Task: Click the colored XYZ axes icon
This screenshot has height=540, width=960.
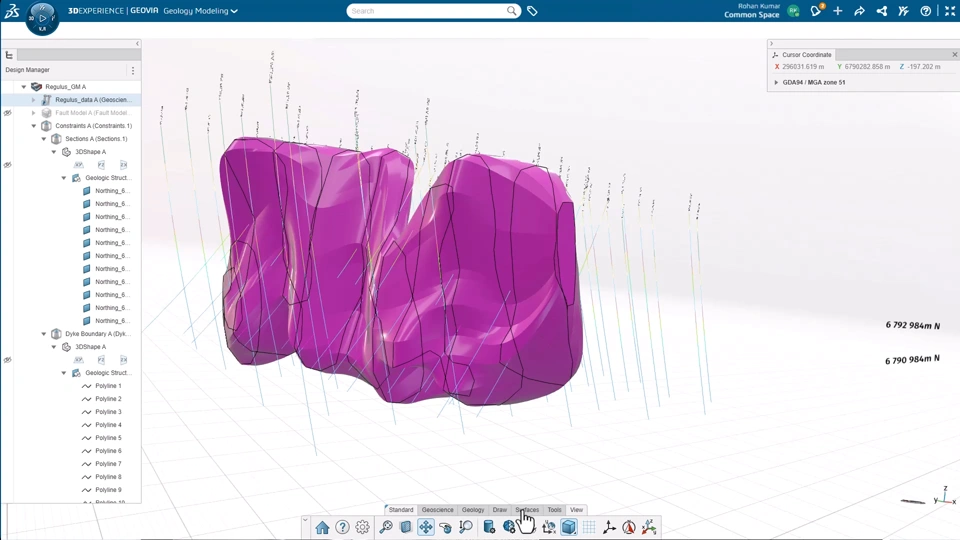Action: coord(649,527)
